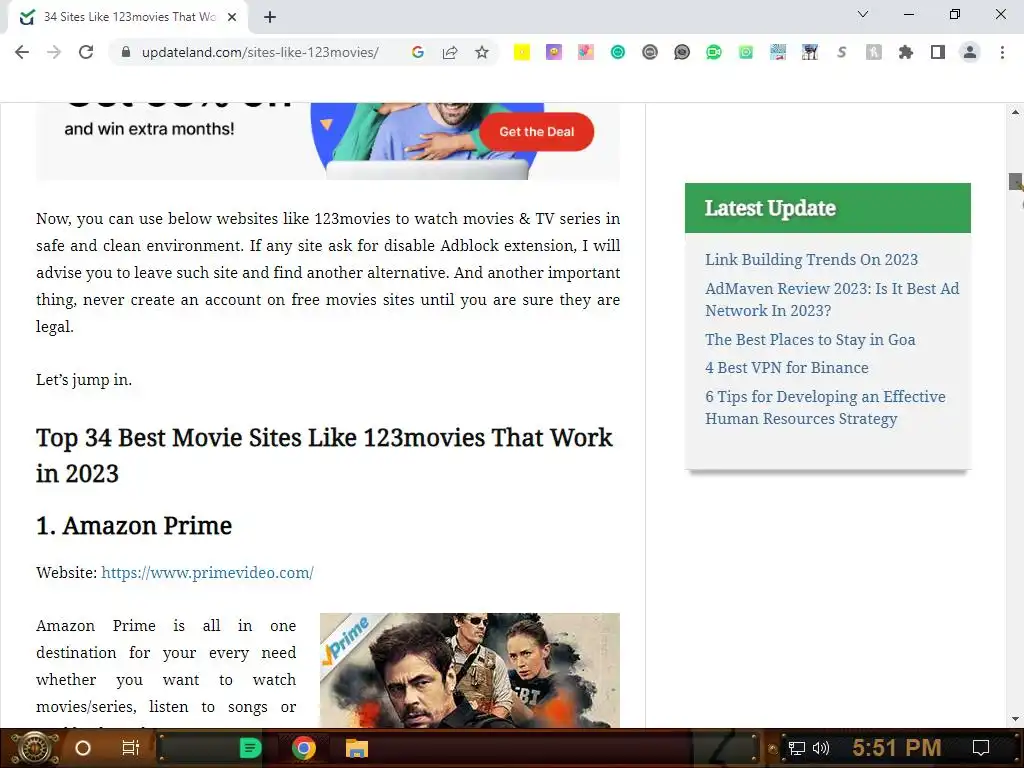Click the red Get the Deal button
Screen dimensions: 1024x768
(537, 131)
